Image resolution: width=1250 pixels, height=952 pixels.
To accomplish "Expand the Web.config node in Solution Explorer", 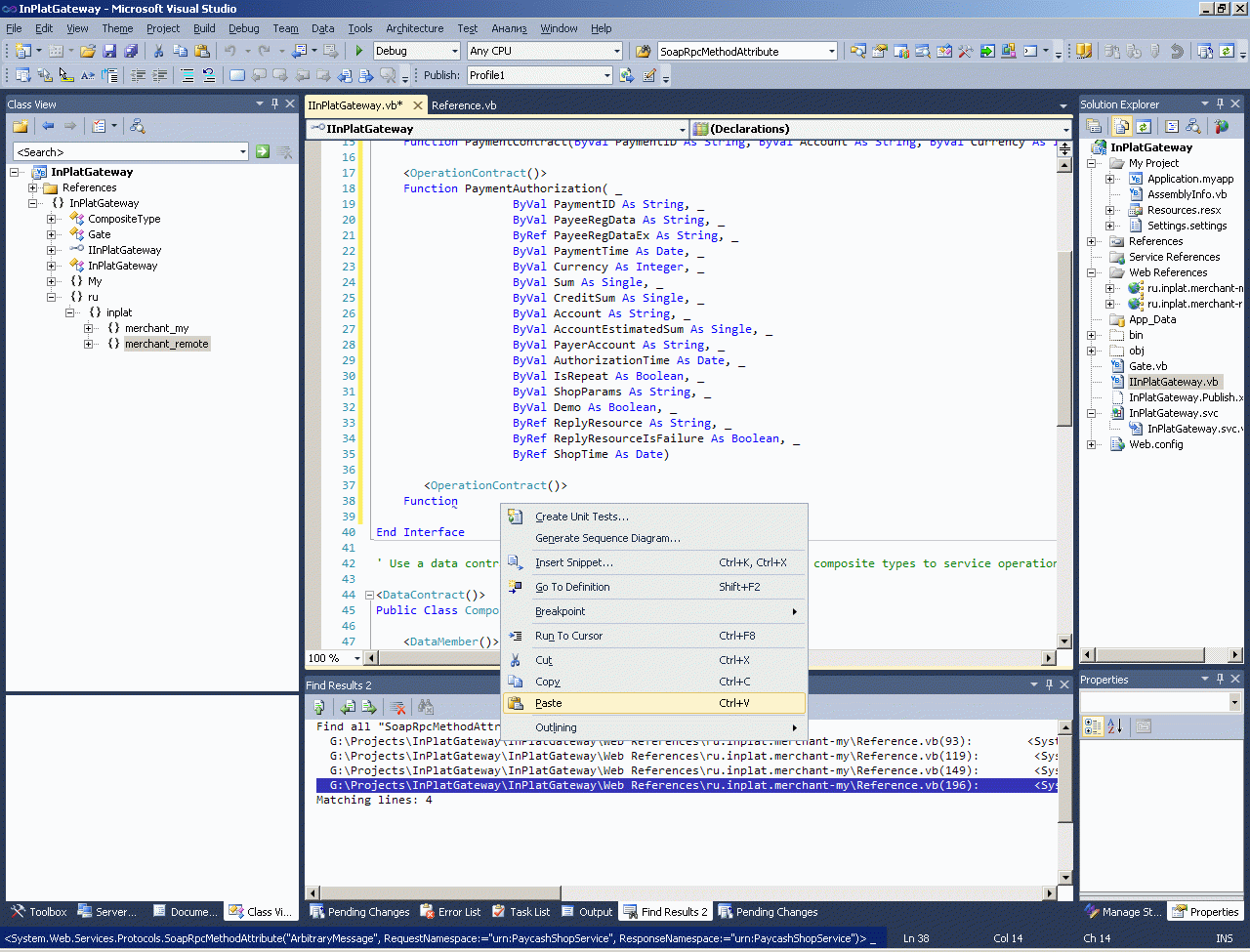I will (x=1092, y=444).
